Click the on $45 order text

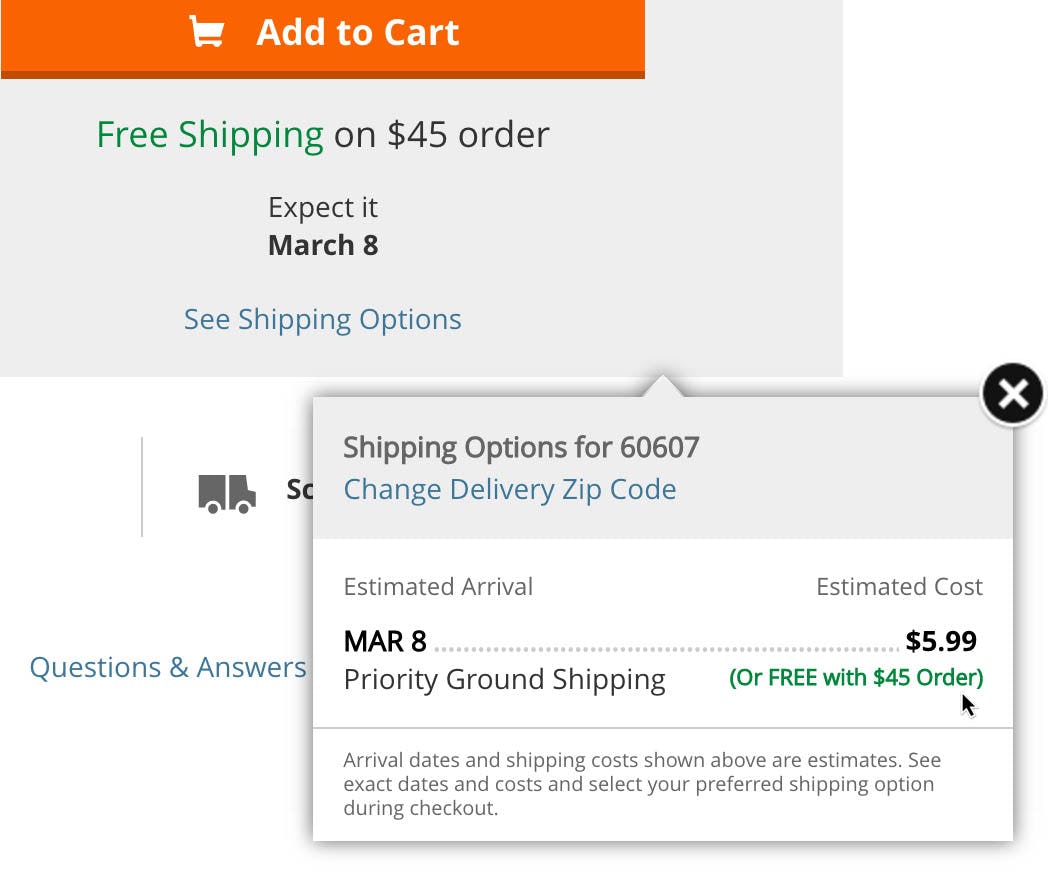441,135
